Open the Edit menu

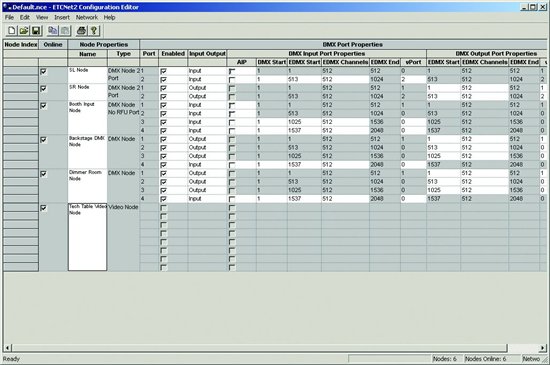25,17
